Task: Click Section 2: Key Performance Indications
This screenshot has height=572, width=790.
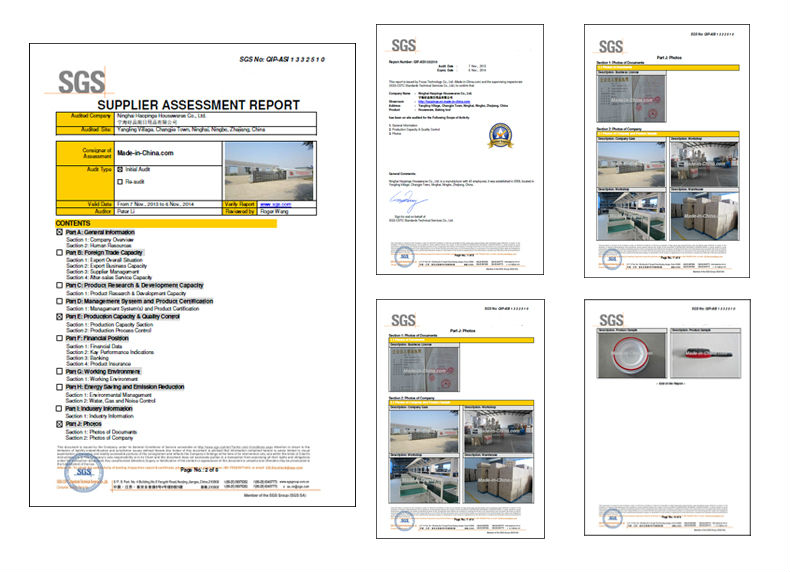Action: coord(110,352)
